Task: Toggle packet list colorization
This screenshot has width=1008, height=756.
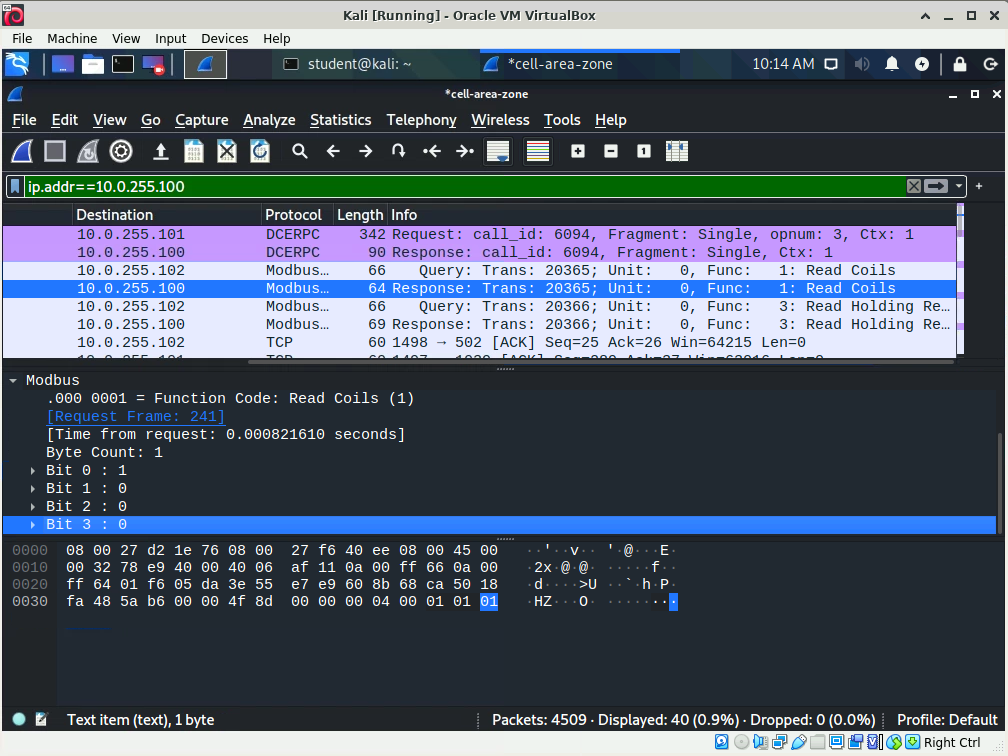Action: click(x=537, y=152)
